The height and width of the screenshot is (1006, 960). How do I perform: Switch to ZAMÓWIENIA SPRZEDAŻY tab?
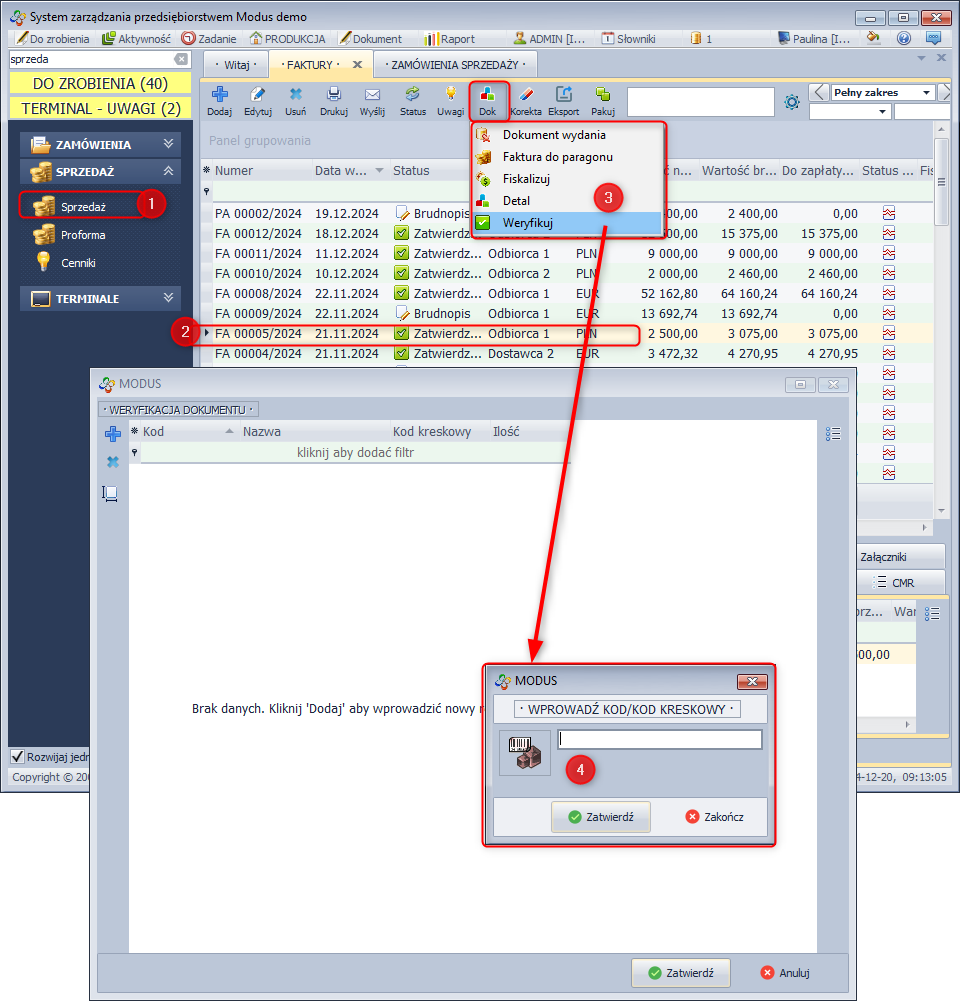[454, 65]
